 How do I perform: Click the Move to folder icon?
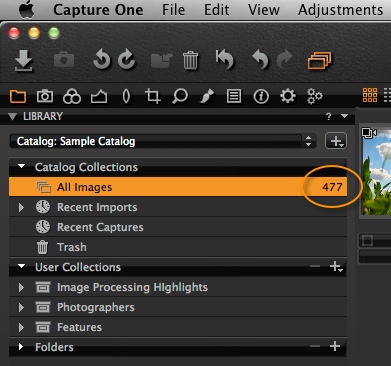click(x=161, y=60)
